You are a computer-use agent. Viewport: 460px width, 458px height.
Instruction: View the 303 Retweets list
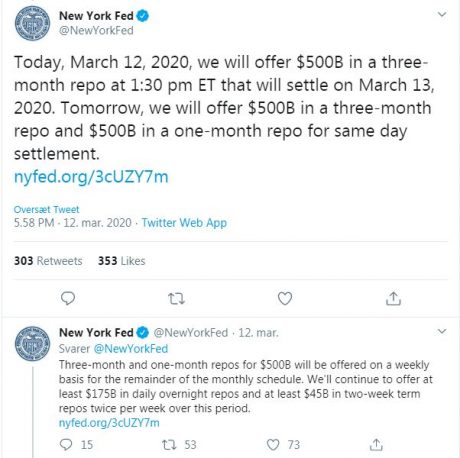coord(48,261)
